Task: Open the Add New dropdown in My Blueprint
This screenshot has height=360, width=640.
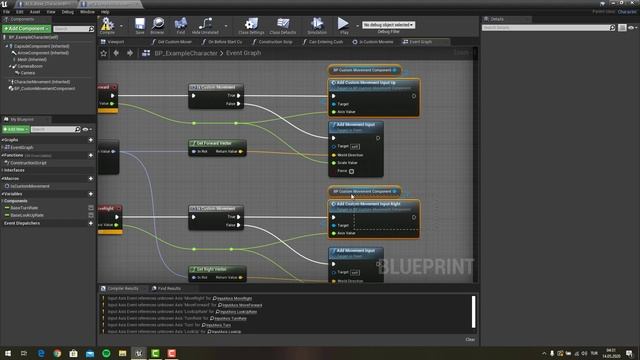Action: click(x=16, y=129)
